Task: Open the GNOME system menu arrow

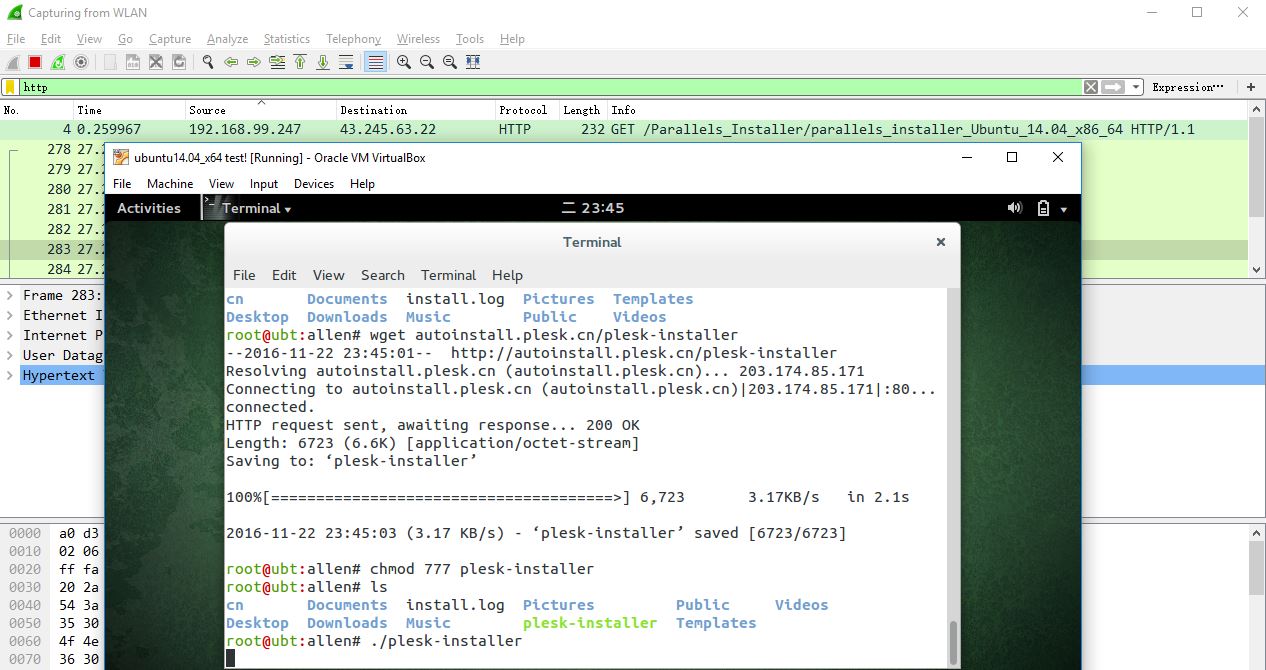Action: click(1064, 209)
